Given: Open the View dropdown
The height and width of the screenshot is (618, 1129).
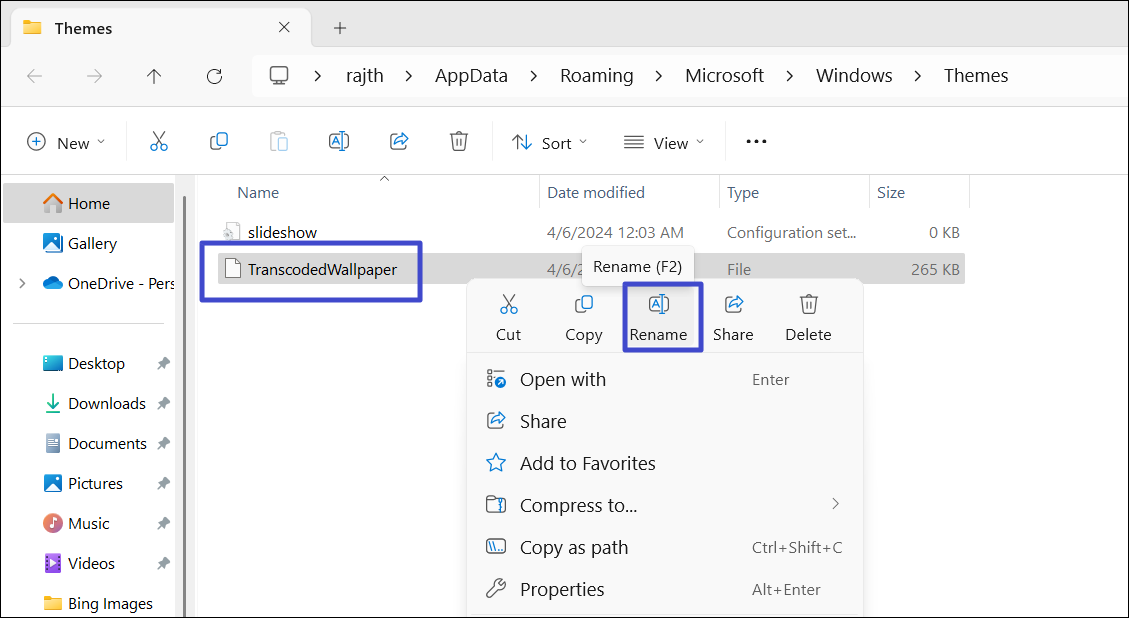Looking at the screenshot, I should (x=663, y=143).
